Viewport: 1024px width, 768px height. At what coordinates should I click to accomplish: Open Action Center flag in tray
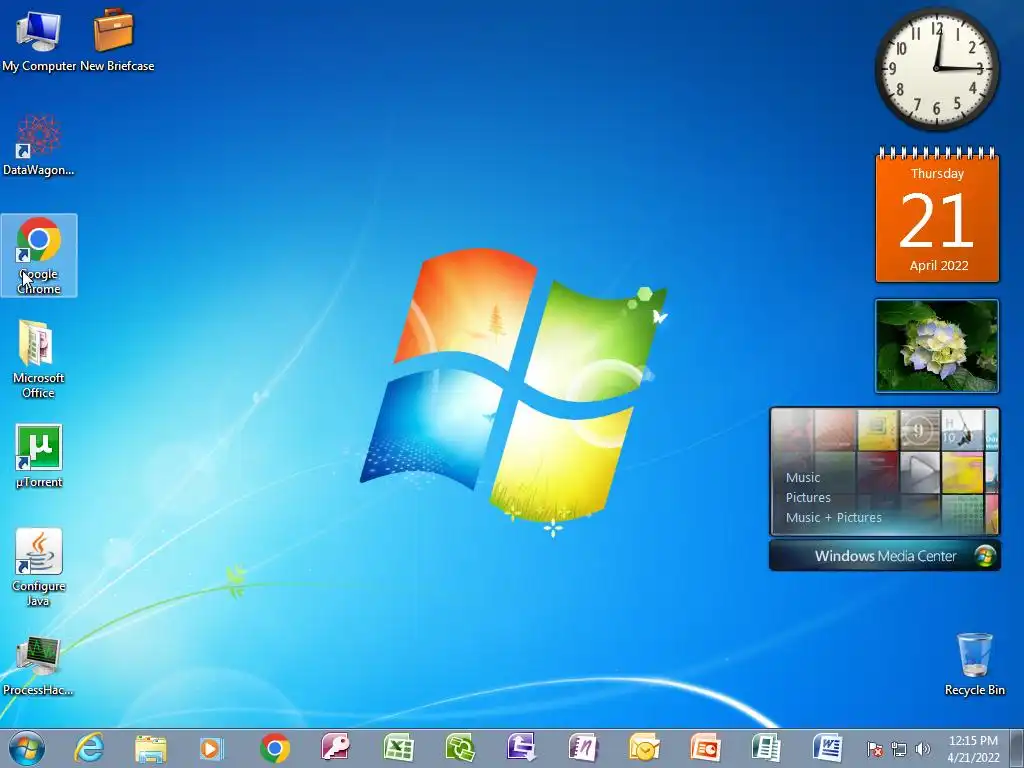(x=874, y=749)
